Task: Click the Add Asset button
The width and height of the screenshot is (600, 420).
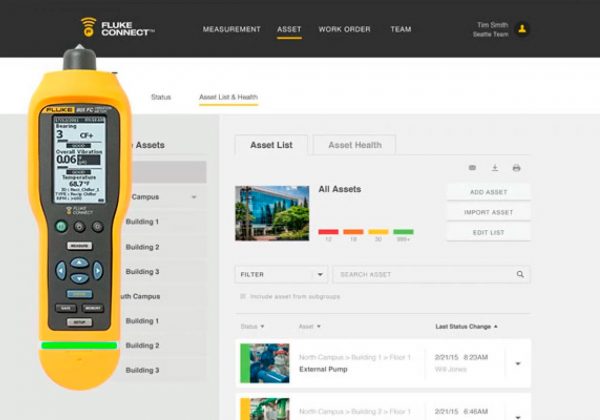Action: (488, 192)
